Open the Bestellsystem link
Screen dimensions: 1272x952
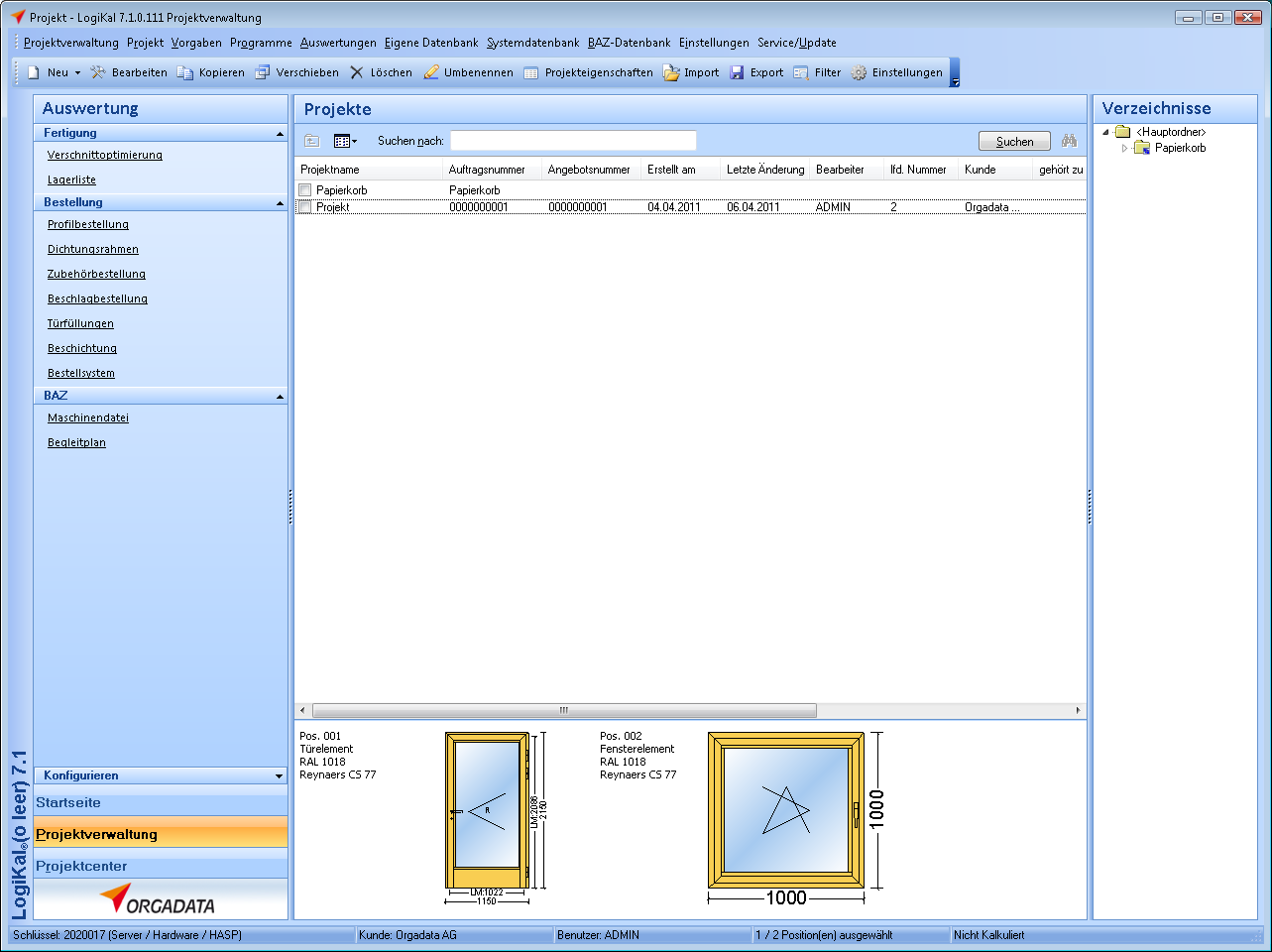[x=81, y=373]
